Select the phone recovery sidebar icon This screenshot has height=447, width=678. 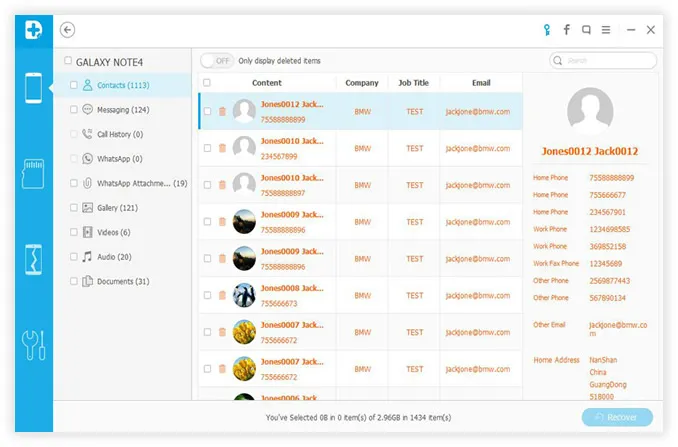[33, 90]
